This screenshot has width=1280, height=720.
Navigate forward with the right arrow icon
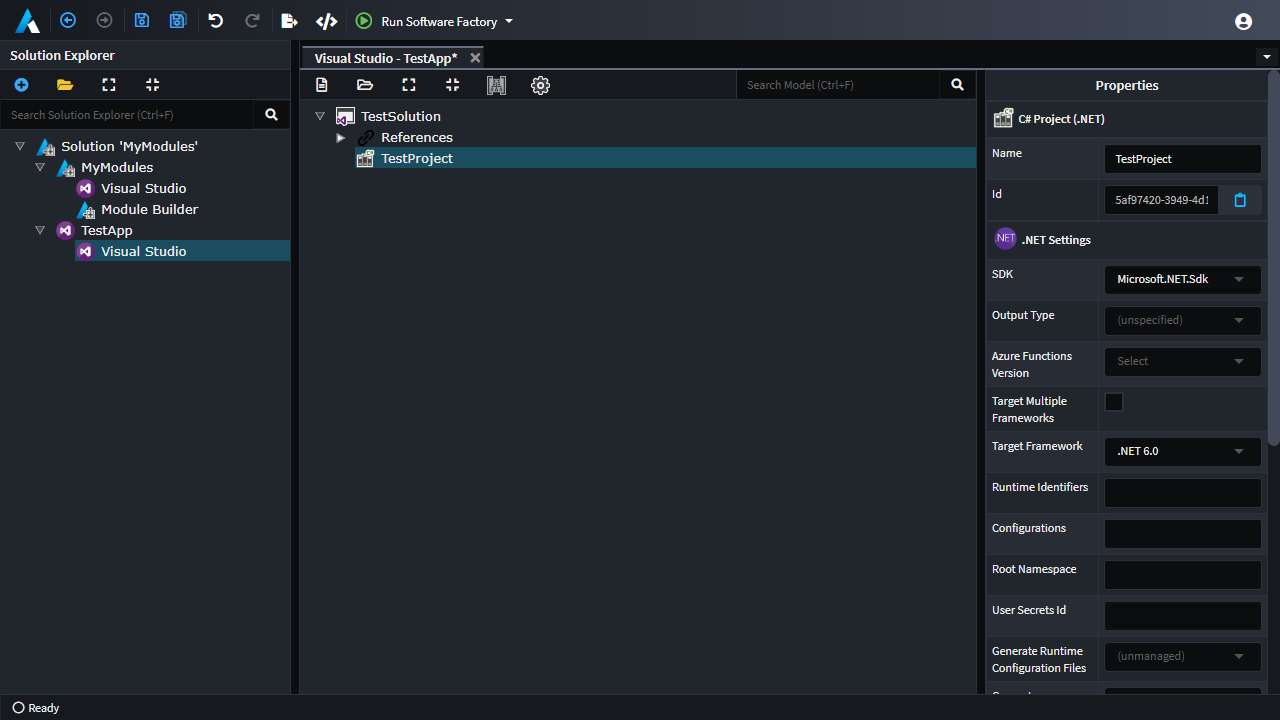[104, 20]
